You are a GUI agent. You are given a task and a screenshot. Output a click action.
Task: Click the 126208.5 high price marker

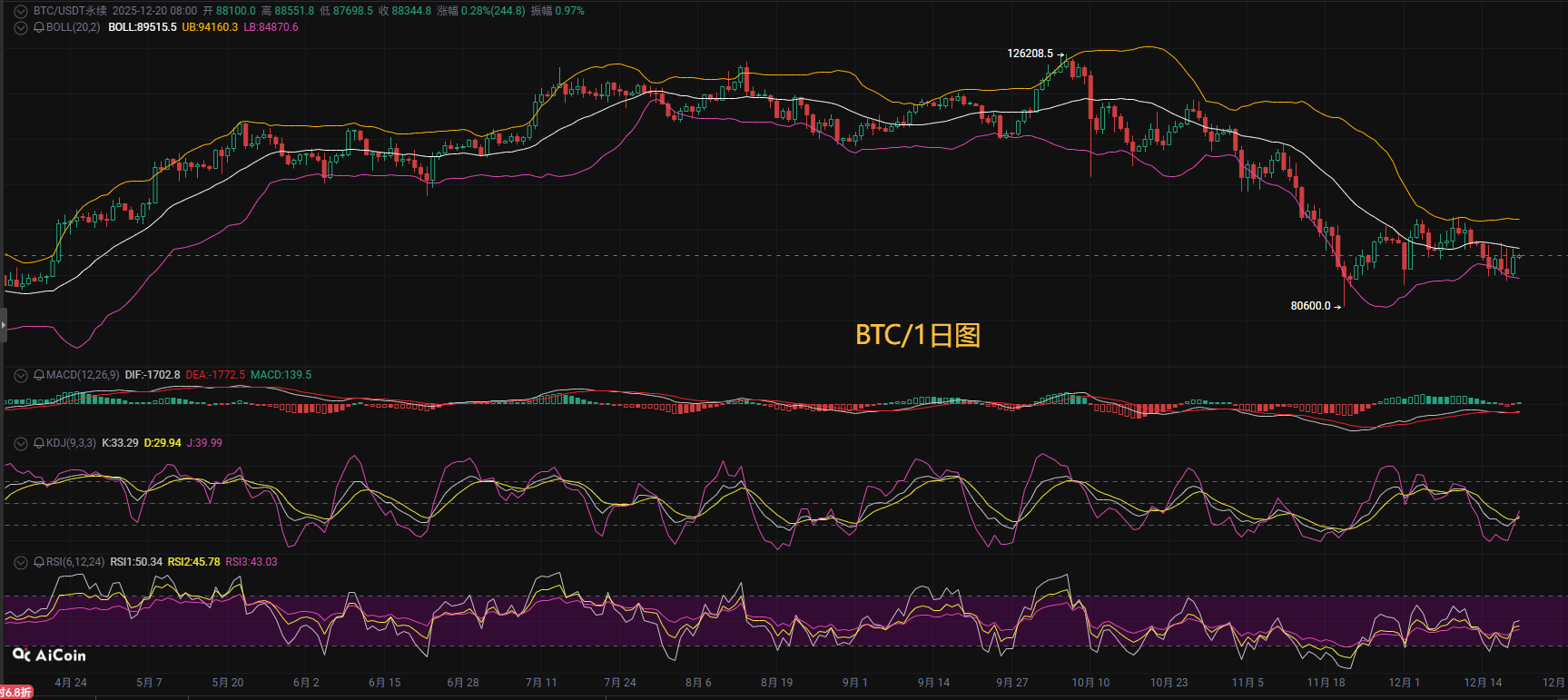click(x=1030, y=54)
